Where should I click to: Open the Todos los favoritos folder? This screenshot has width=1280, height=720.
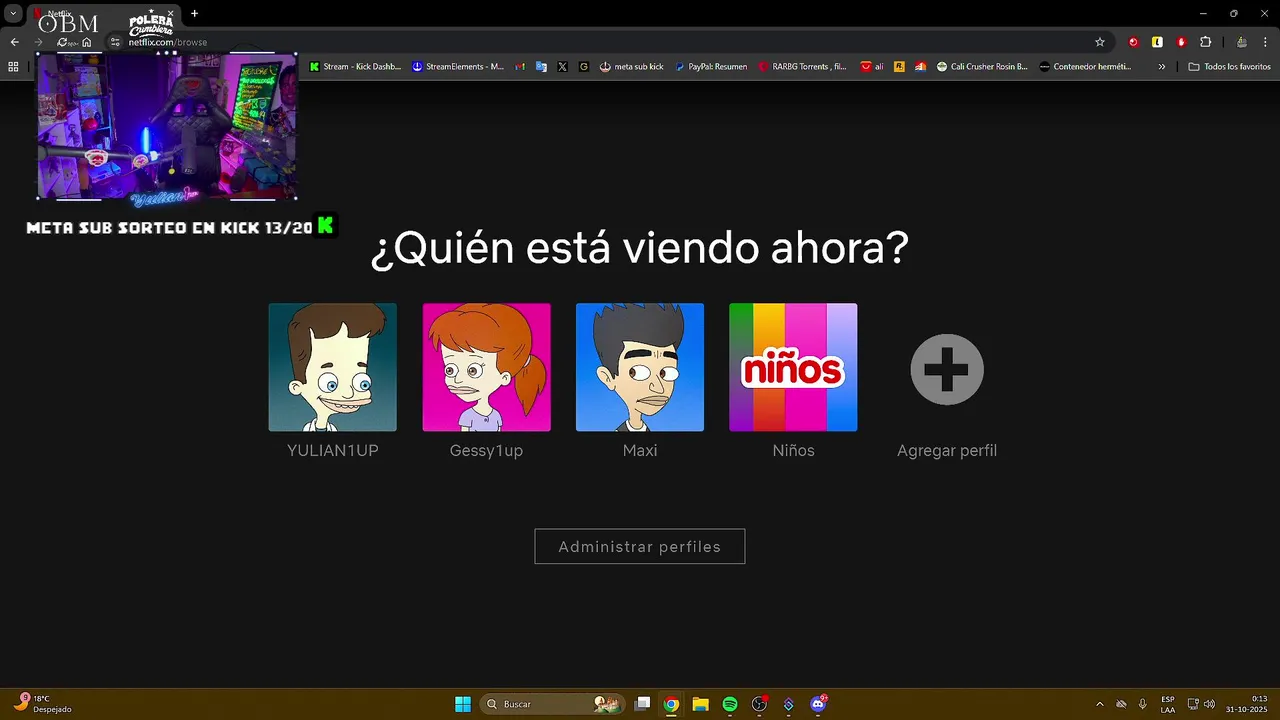coord(1230,66)
